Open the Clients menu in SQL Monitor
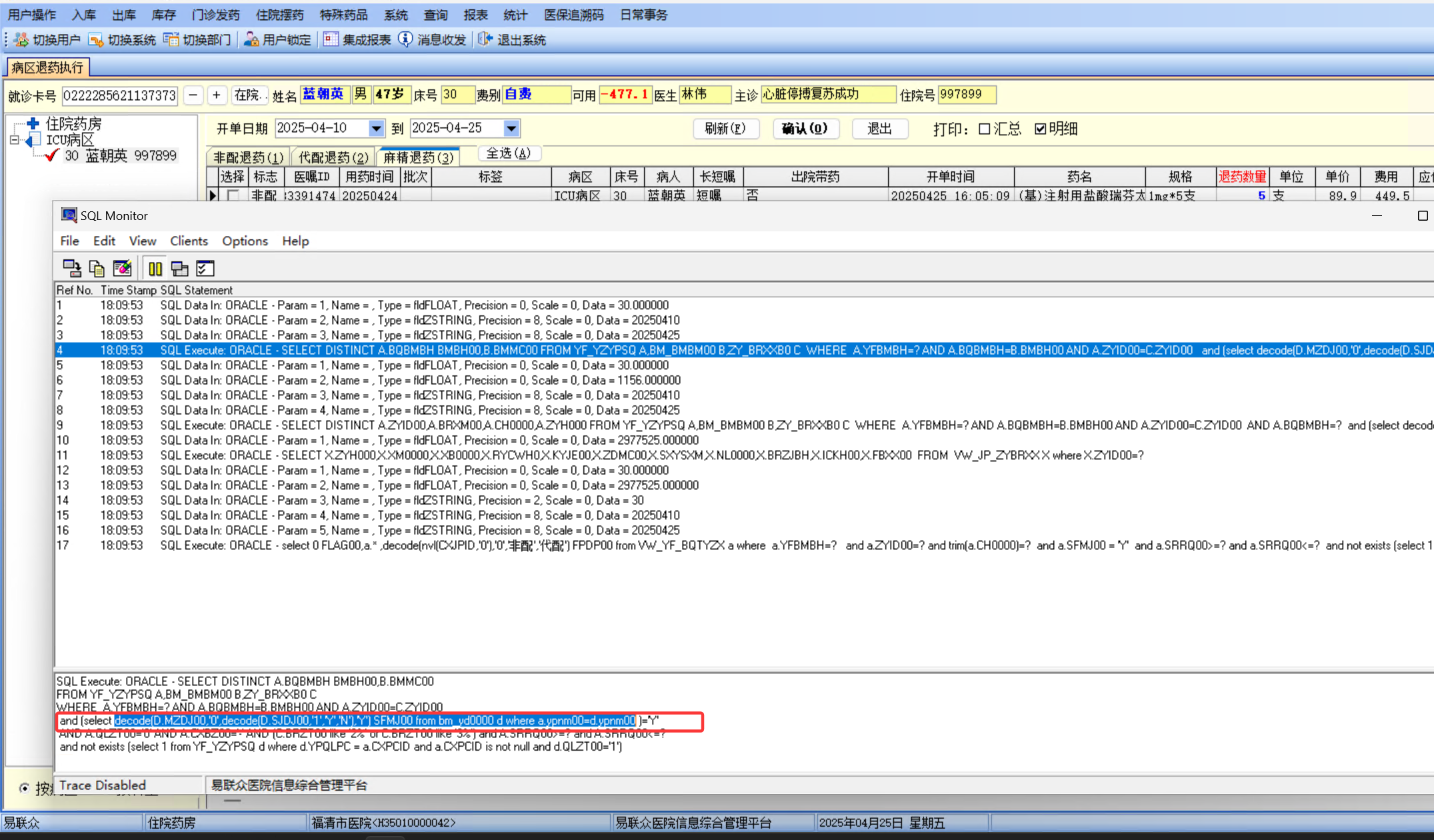1434x840 pixels. coord(189,241)
